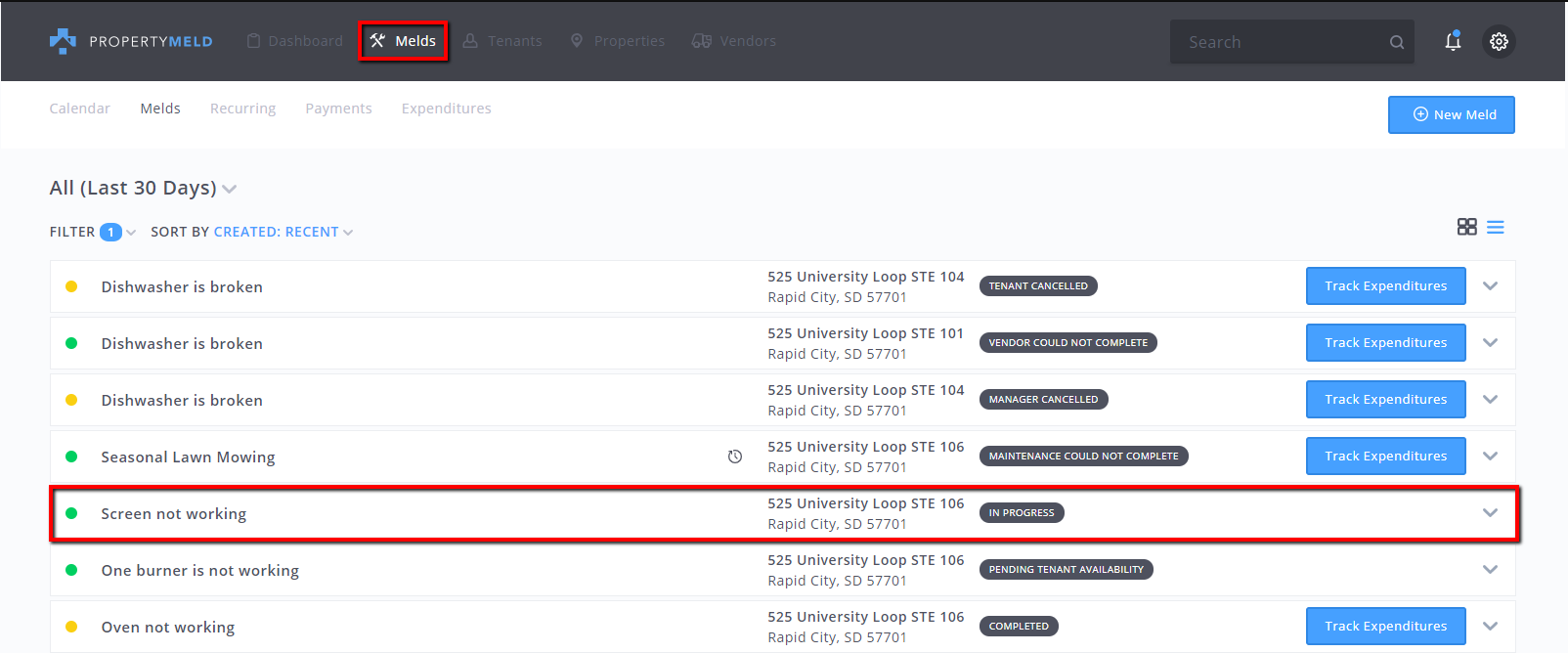Open the Sort By Created: Recent dropdown
This screenshot has height=653, width=1568.
click(252, 232)
